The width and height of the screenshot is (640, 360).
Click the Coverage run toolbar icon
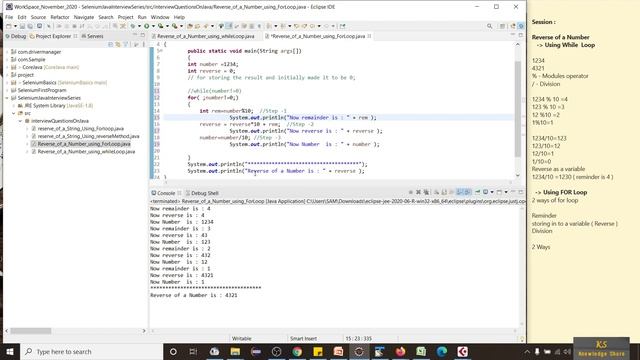coord(161,26)
